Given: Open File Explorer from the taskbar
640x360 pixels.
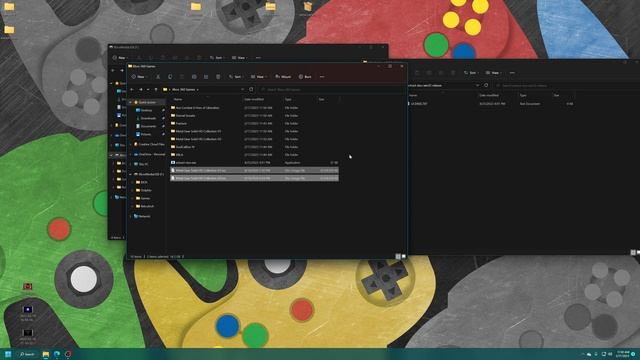Looking at the screenshot, I should click(x=46, y=354).
